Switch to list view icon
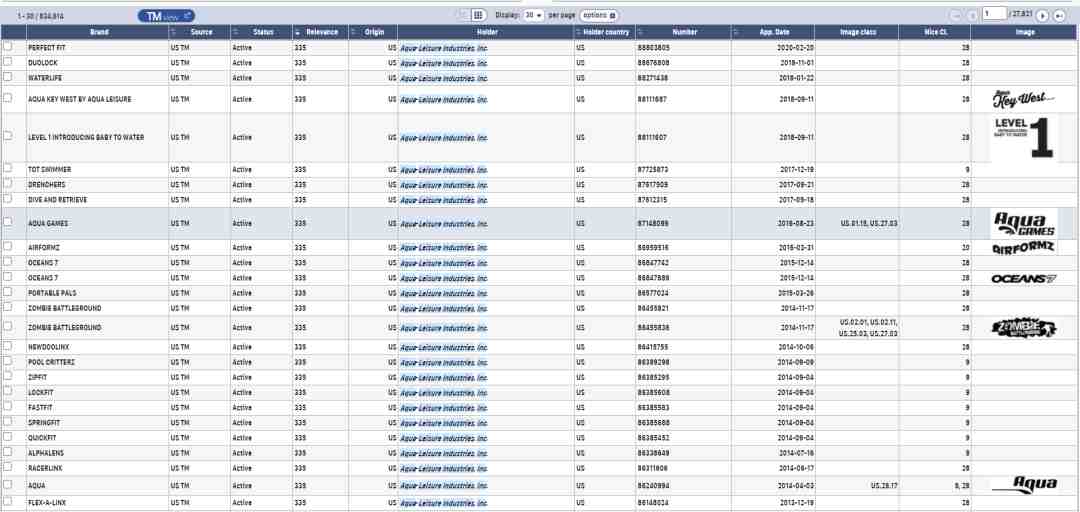1080x512 pixels. [463, 15]
